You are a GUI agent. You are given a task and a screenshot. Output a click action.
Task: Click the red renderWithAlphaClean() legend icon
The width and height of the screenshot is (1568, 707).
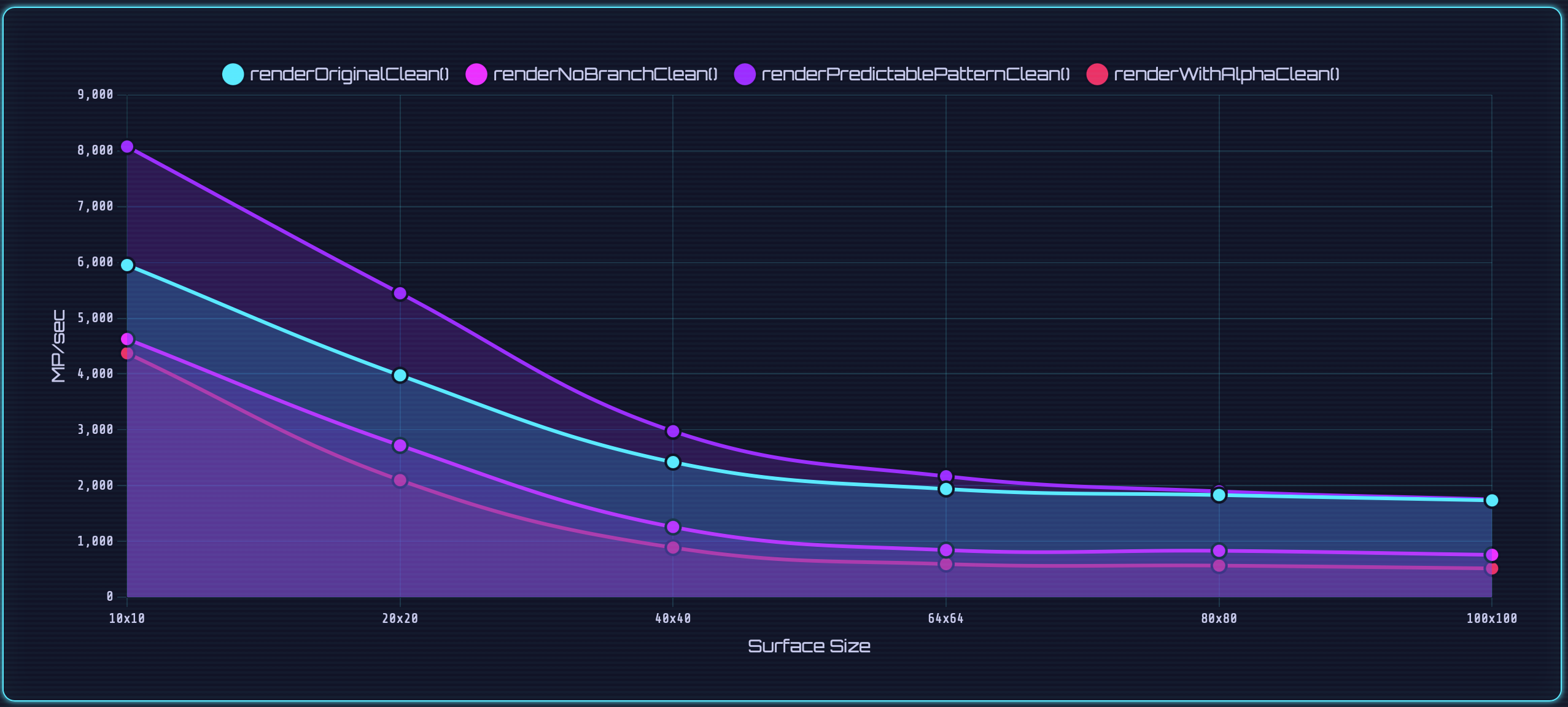tap(1098, 73)
